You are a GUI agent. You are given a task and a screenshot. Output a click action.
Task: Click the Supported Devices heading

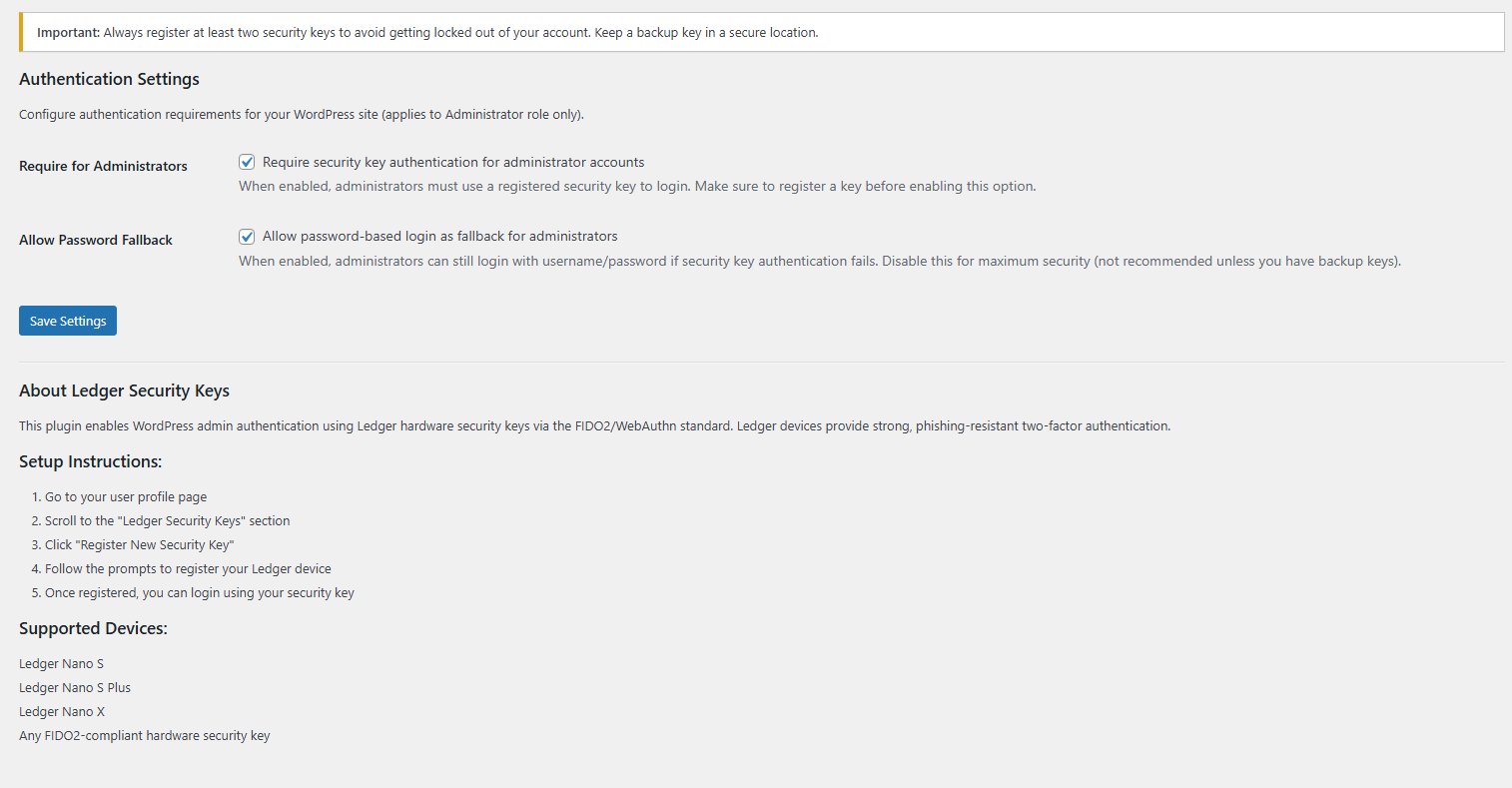(93, 628)
